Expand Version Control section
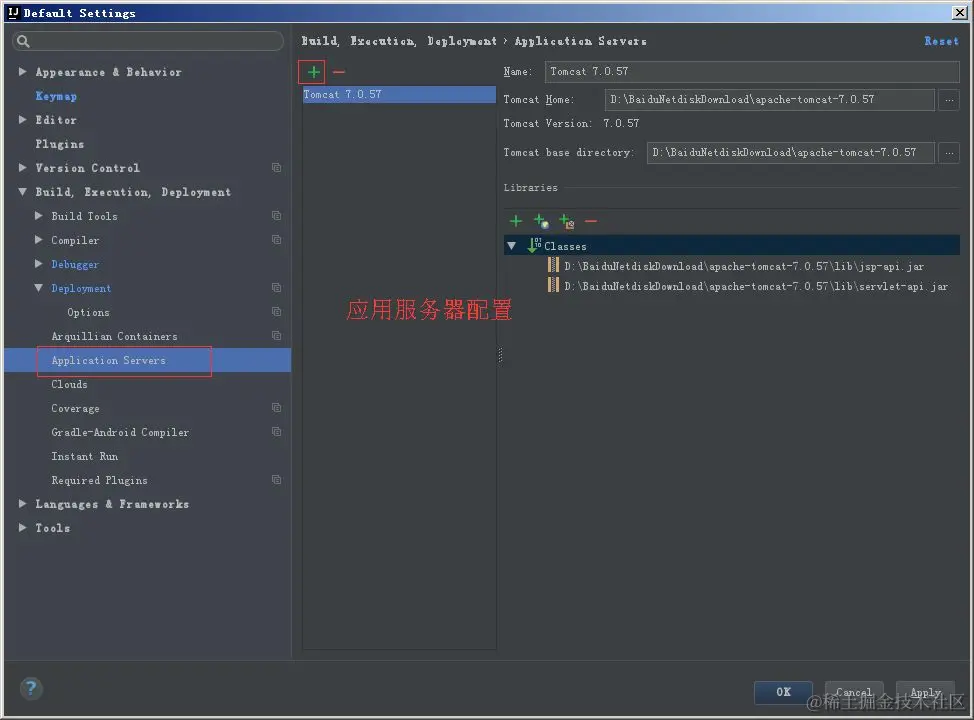Viewport: 974px width, 720px height. 22,168
